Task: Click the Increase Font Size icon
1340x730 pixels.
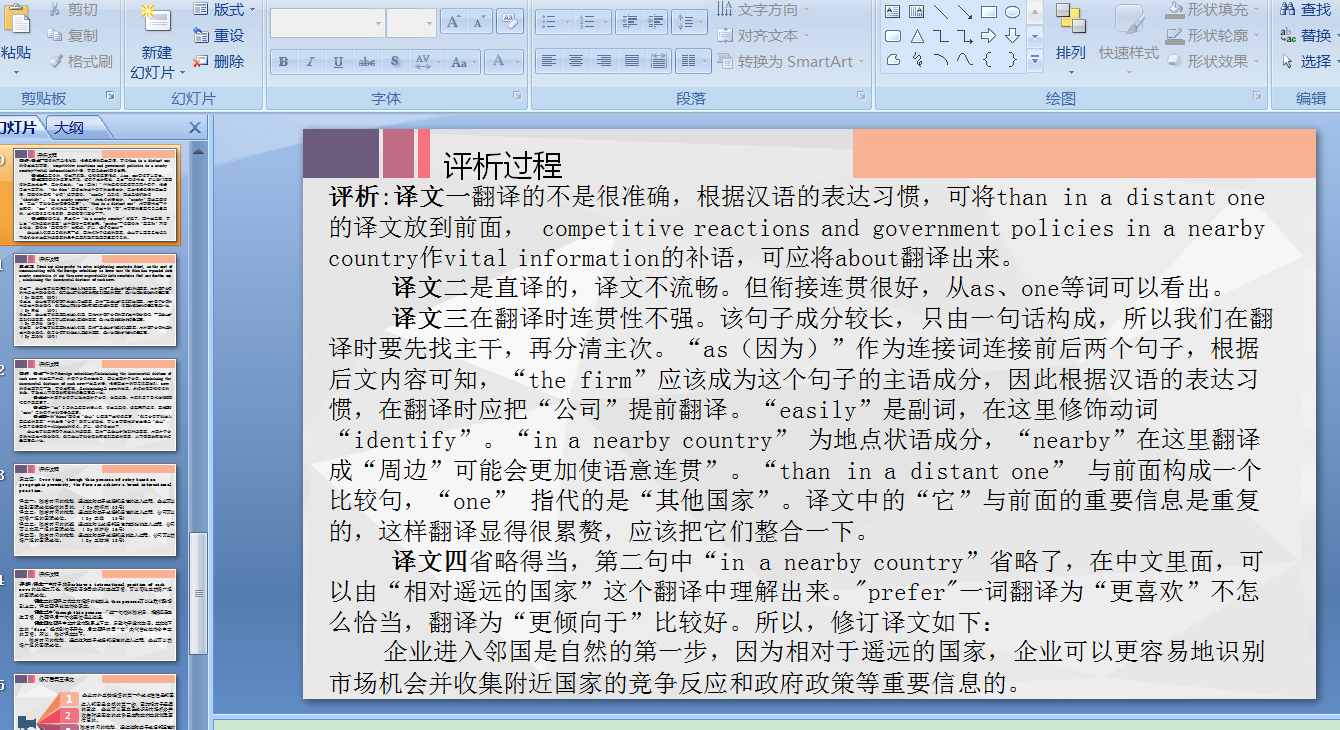Action: (452, 22)
